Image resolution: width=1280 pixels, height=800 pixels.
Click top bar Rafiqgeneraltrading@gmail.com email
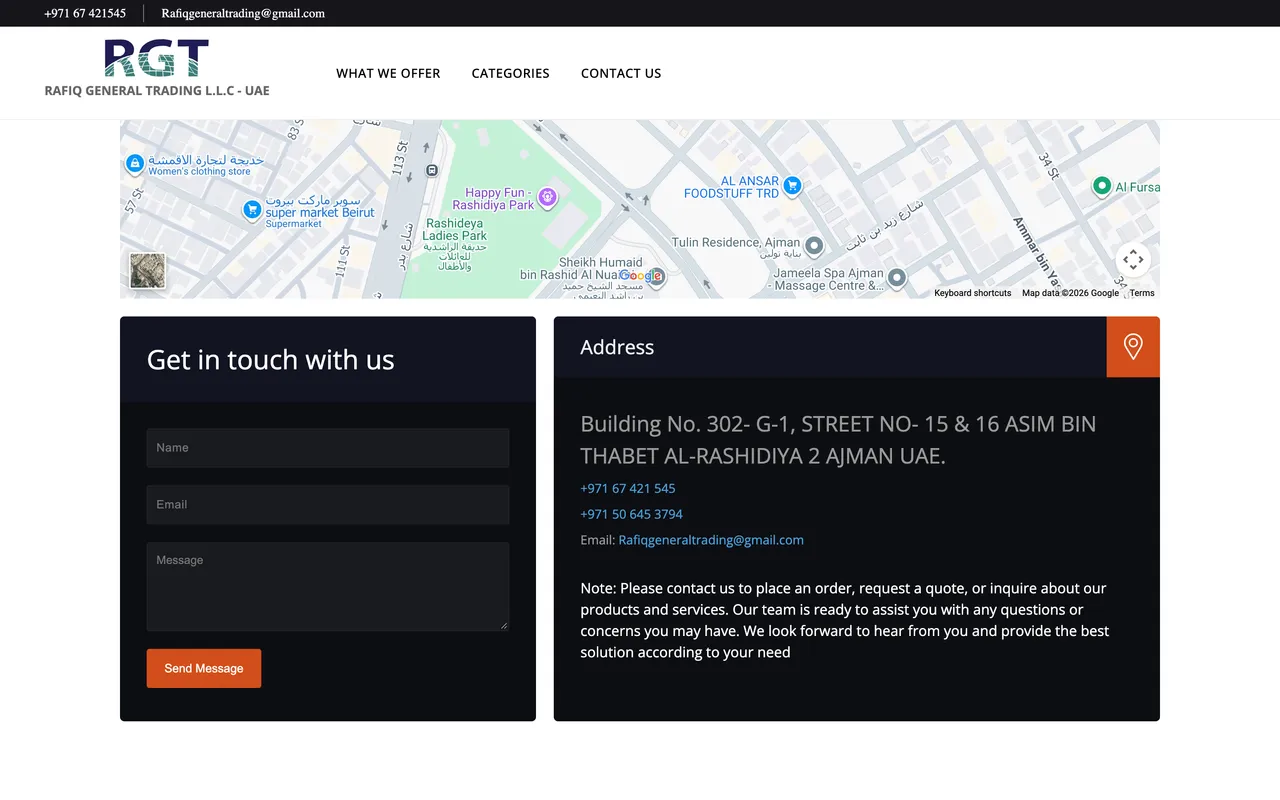click(243, 13)
